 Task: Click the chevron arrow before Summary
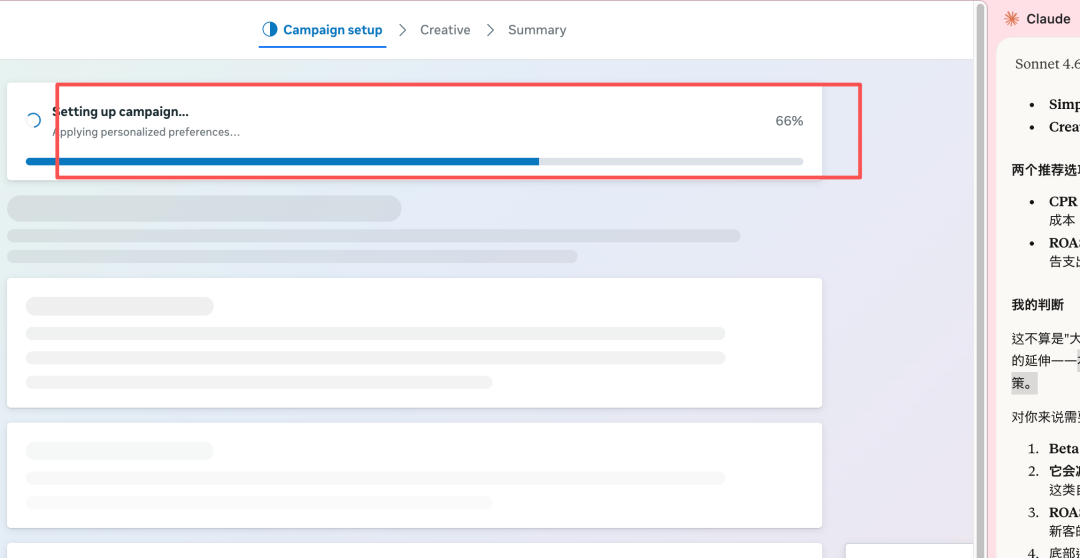click(490, 30)
